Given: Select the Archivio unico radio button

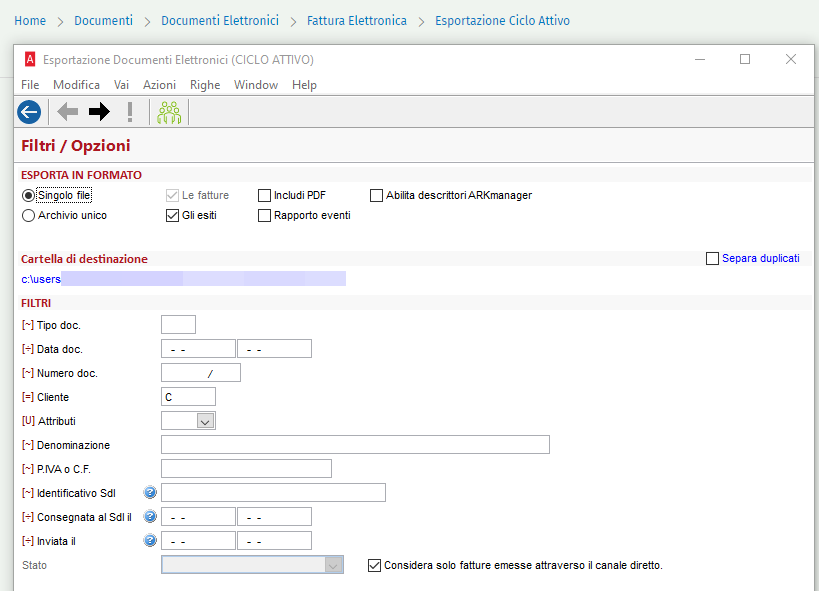Looking at the screenshot, I should coord(28,215).
